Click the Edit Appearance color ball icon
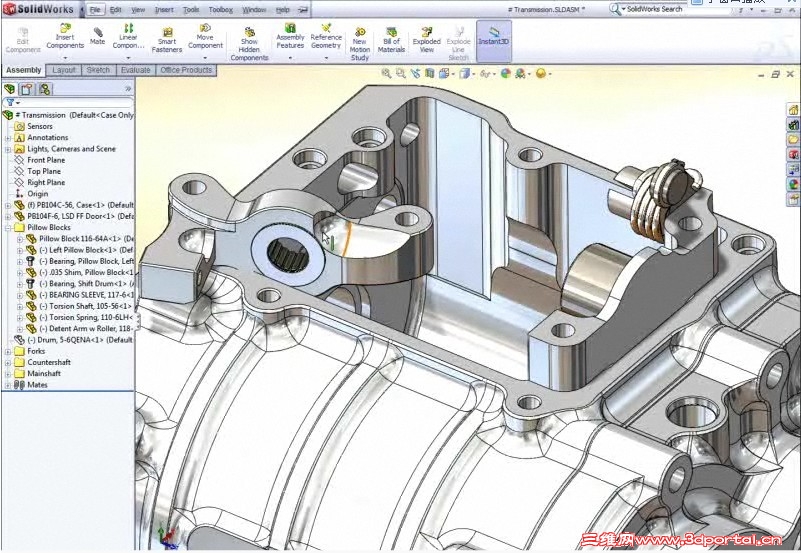Screen dimensions: 801x553 click(x=506, y=74)
